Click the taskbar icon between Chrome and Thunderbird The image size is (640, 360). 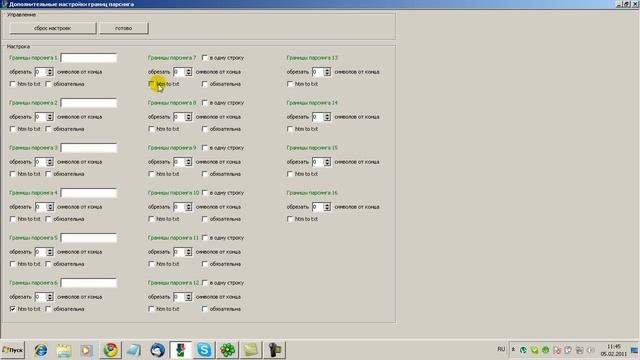point(133,350)
